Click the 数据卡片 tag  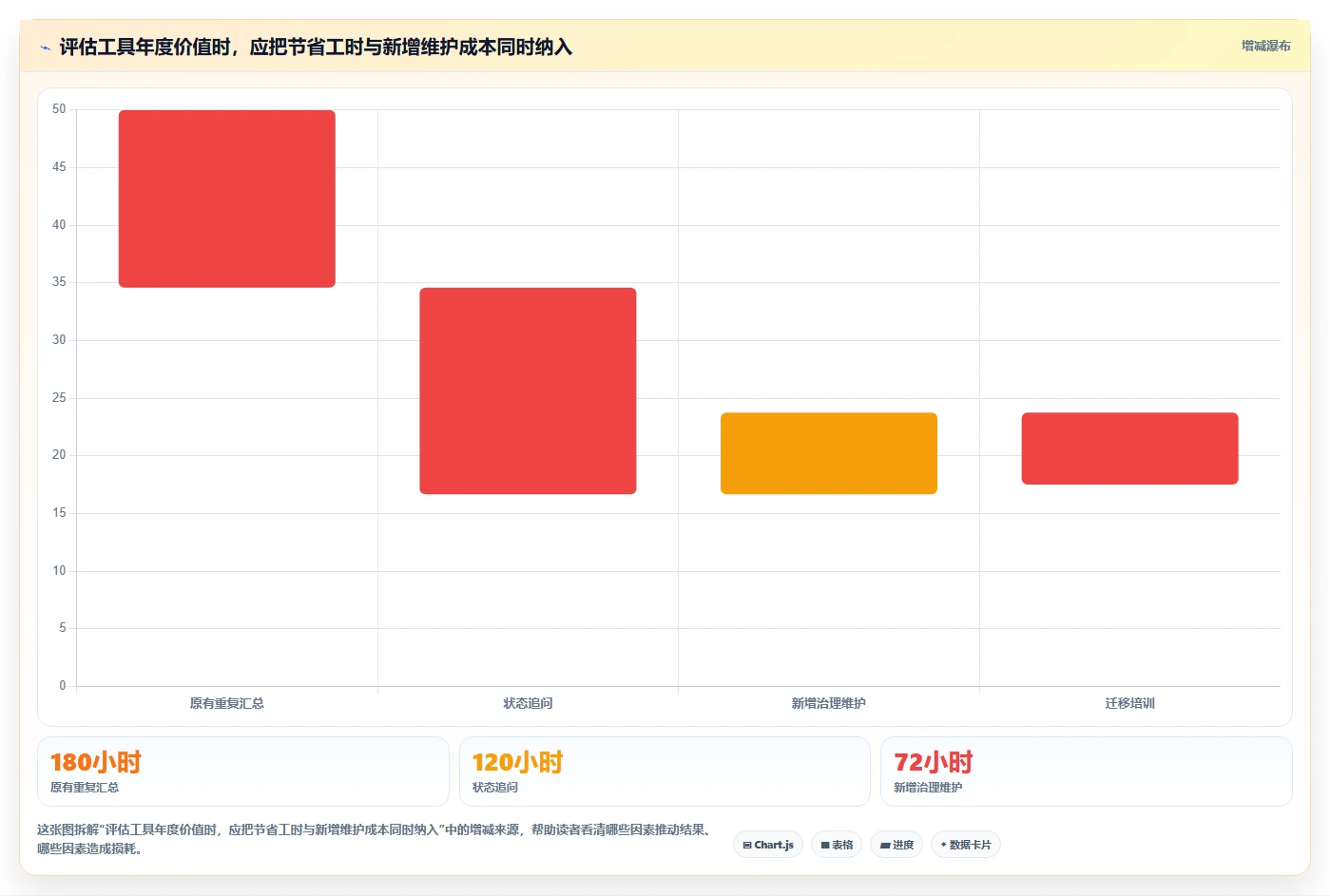coord(966,845)
